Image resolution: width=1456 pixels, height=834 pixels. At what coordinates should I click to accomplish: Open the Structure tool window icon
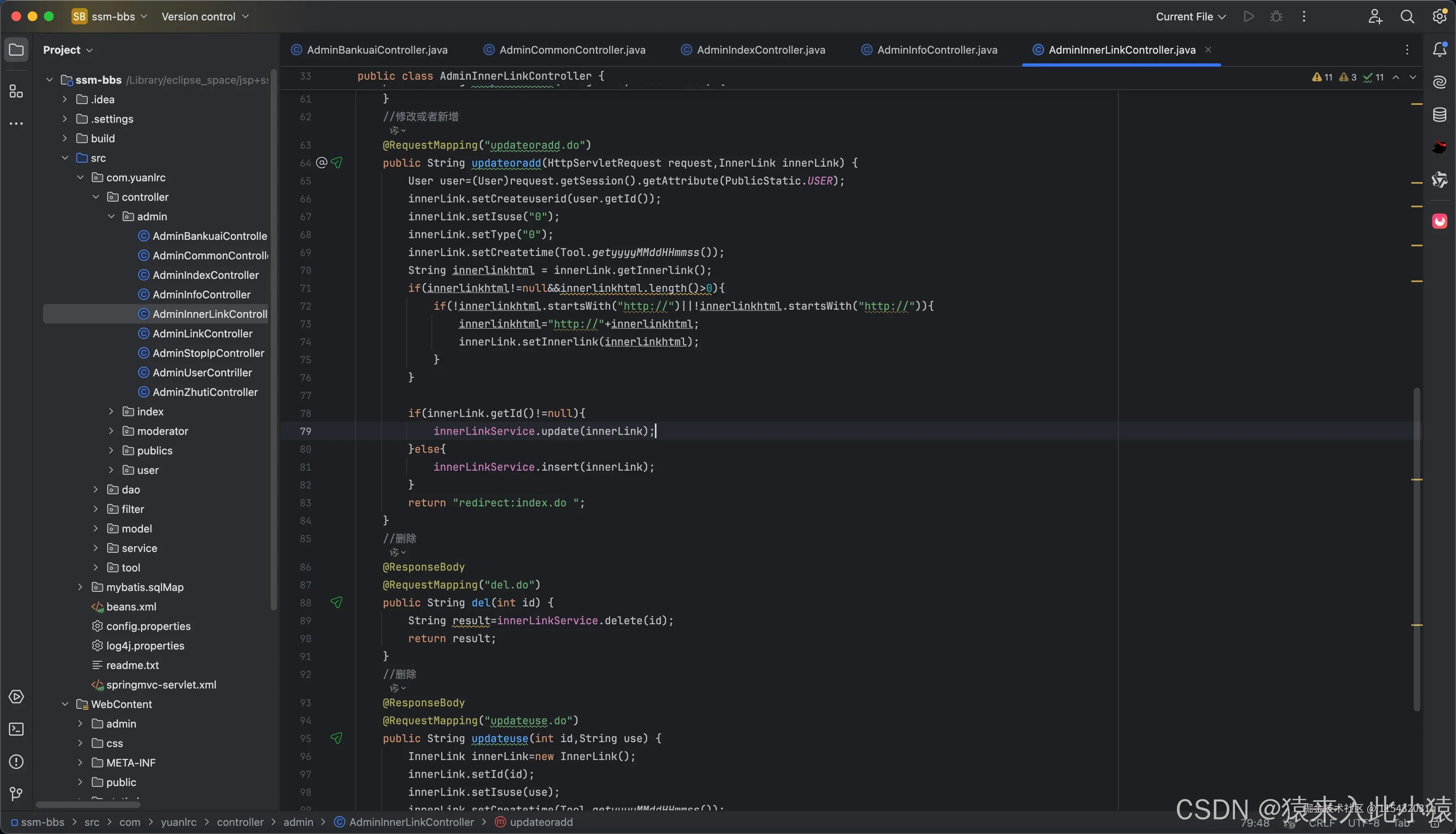click(16, 91)
